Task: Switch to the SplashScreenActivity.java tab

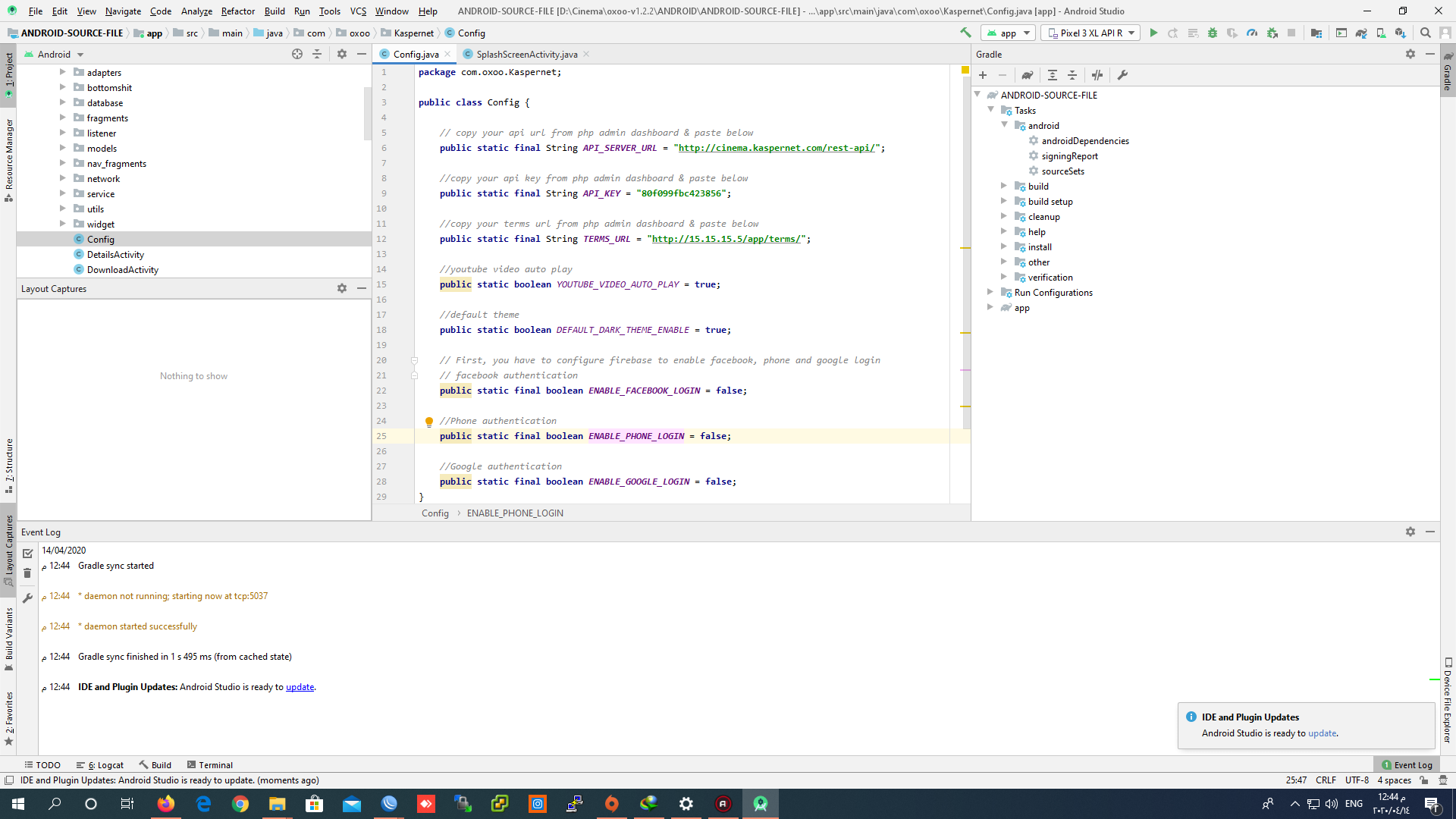Action: click(x=523, y=54)
